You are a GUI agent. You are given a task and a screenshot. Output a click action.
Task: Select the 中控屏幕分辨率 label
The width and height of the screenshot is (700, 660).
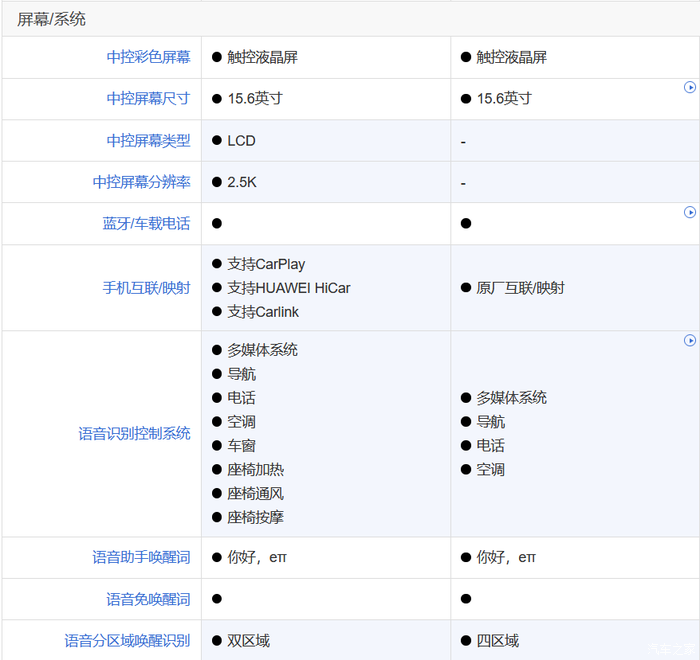click(x=141, y=182)
